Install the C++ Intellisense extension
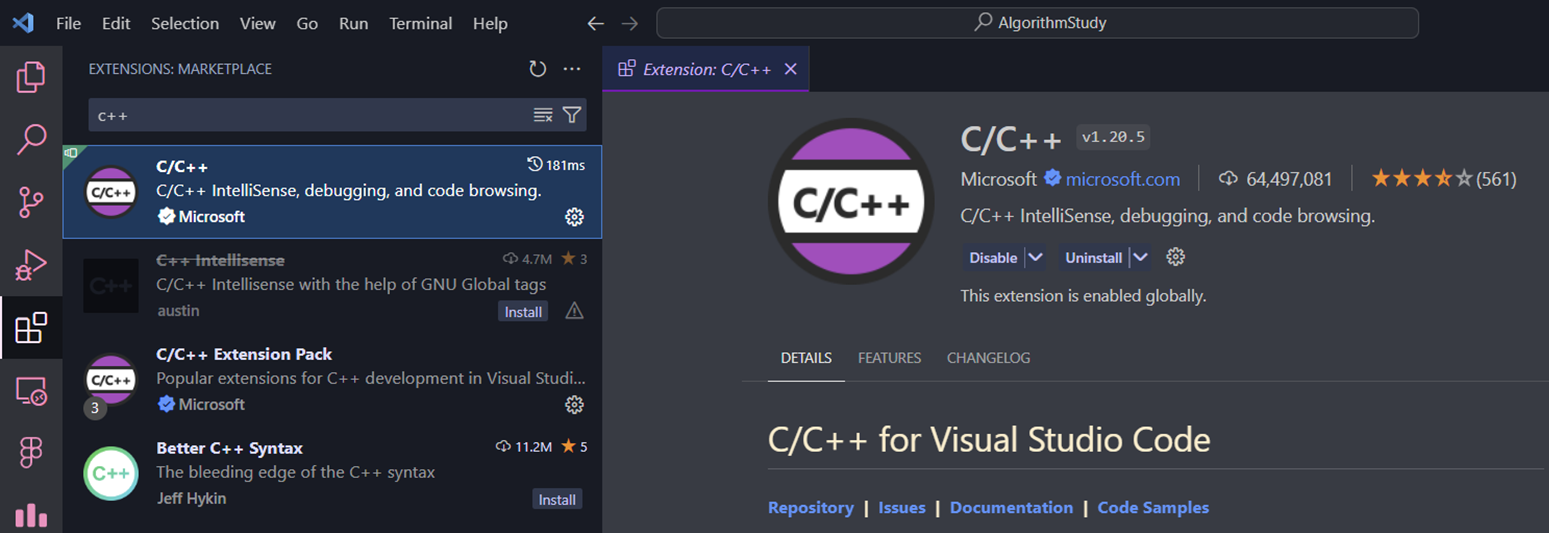 click(523, 312)
